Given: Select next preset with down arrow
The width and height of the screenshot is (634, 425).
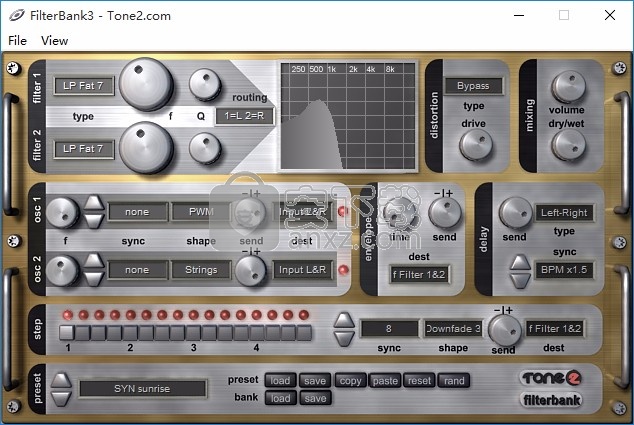Looking at the screenshot, I should (x=61, y=398).
